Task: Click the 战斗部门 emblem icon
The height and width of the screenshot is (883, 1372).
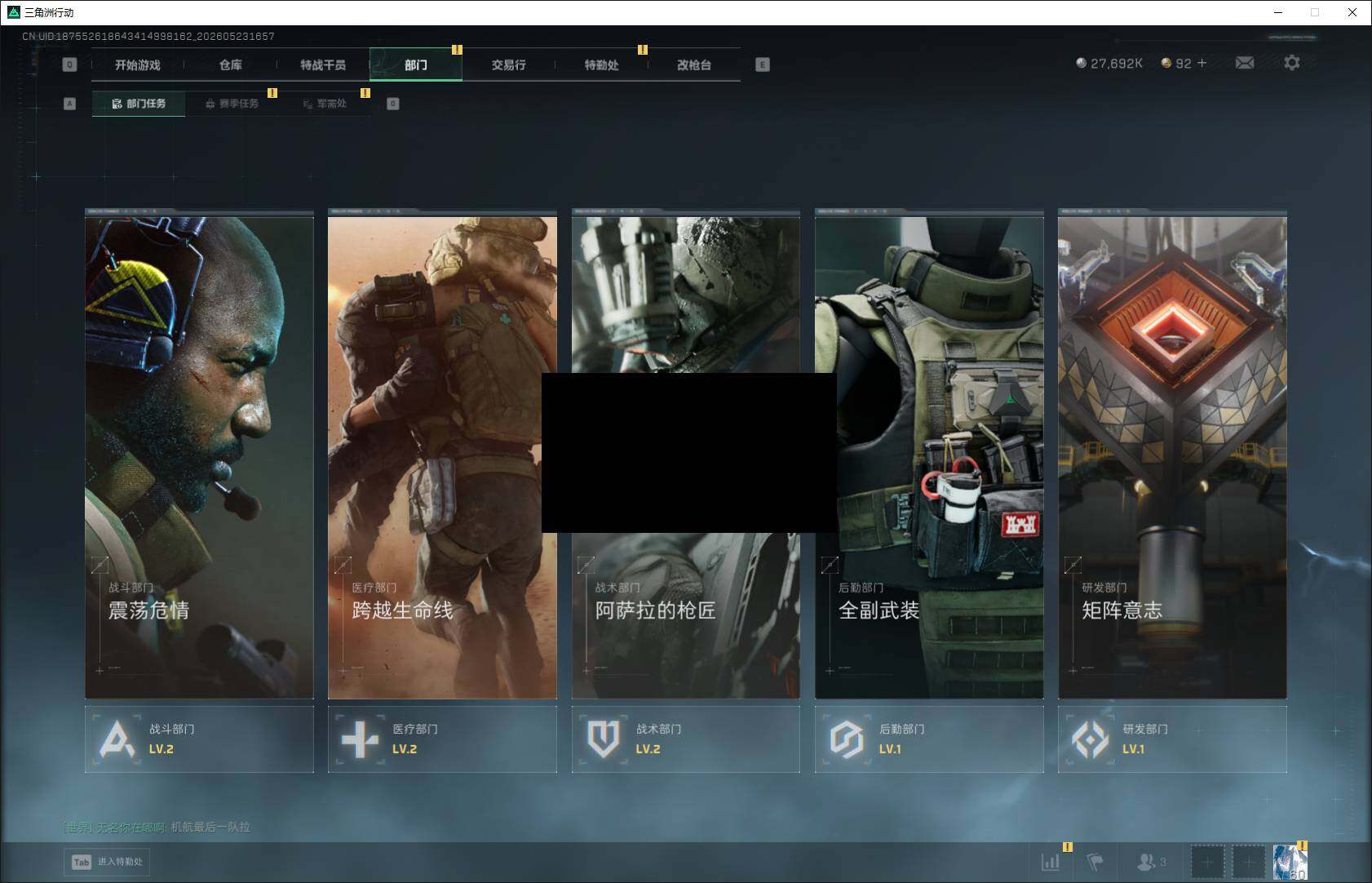Action: pyautogui.click(x=117, y=739)
